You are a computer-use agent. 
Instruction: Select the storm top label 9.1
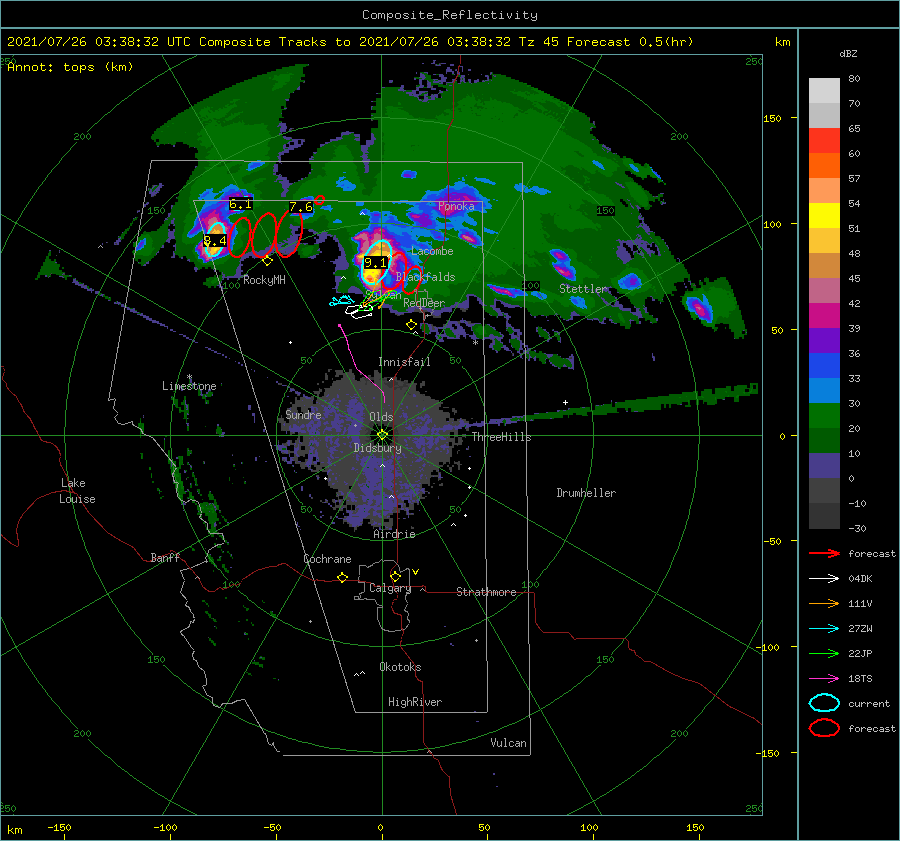click(x=376, y=263)
